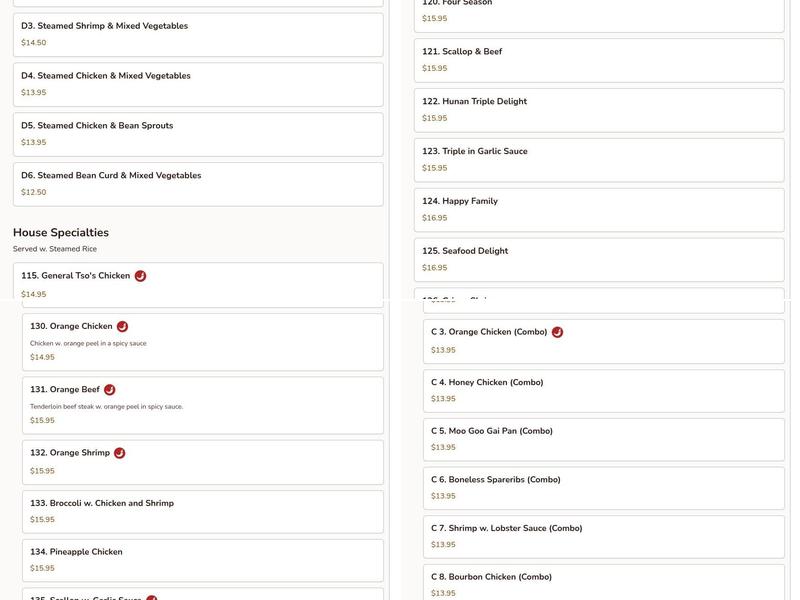Choose 123. Triple in Garlic Sauce
Image resolution: width=800 pixels, height=600 pixels.
click(599, 160)
